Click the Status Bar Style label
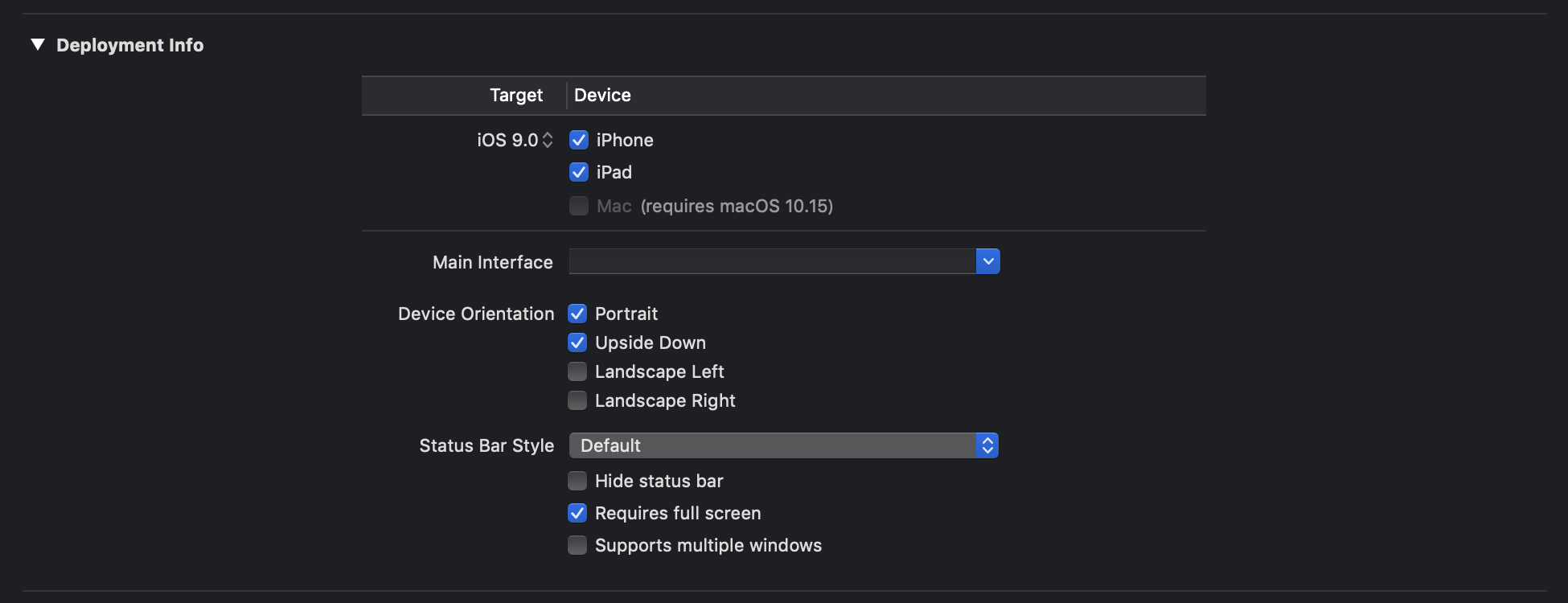The image size is (1568, 603). (x=486, y=445)
